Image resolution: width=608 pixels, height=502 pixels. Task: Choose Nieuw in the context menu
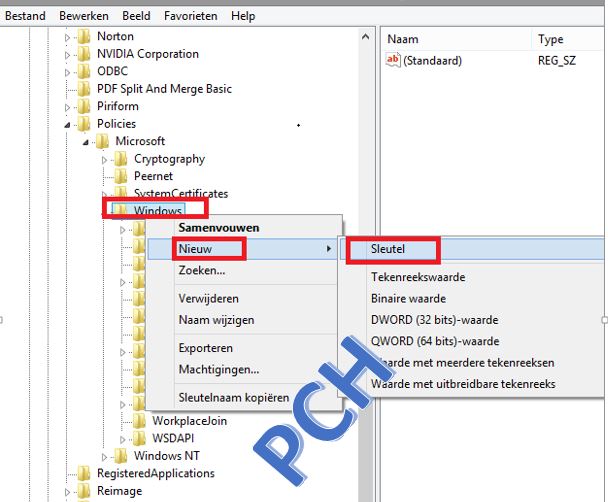coord(242,249)
